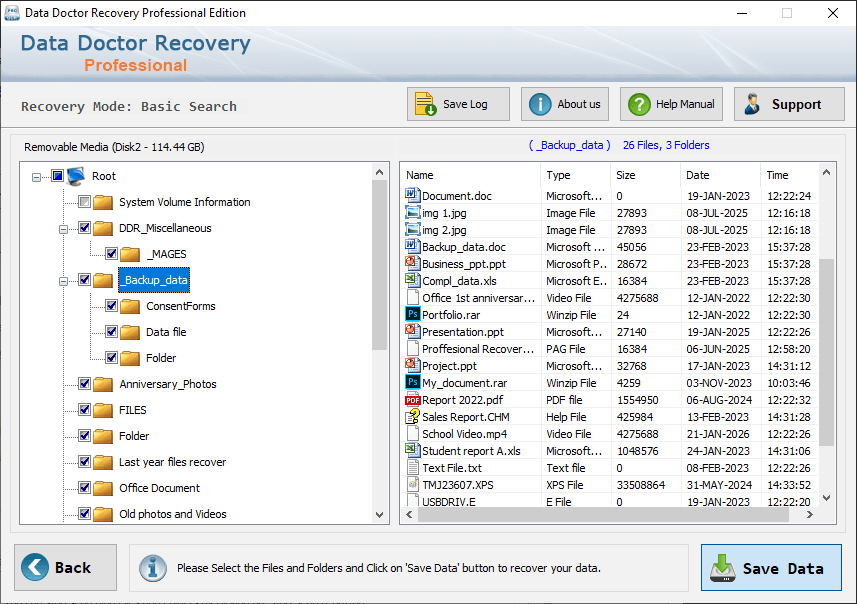Sort files by the Time column header
This screenshot has width=857, height=604.
789,175
